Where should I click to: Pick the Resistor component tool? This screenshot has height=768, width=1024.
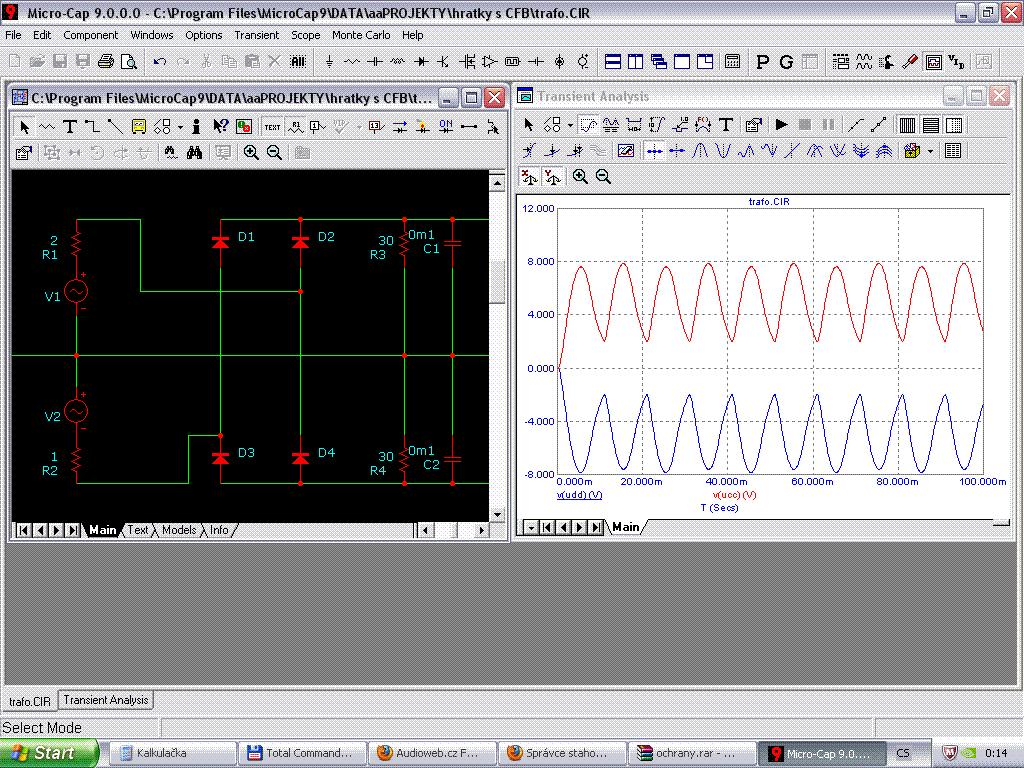pos(352,61)
